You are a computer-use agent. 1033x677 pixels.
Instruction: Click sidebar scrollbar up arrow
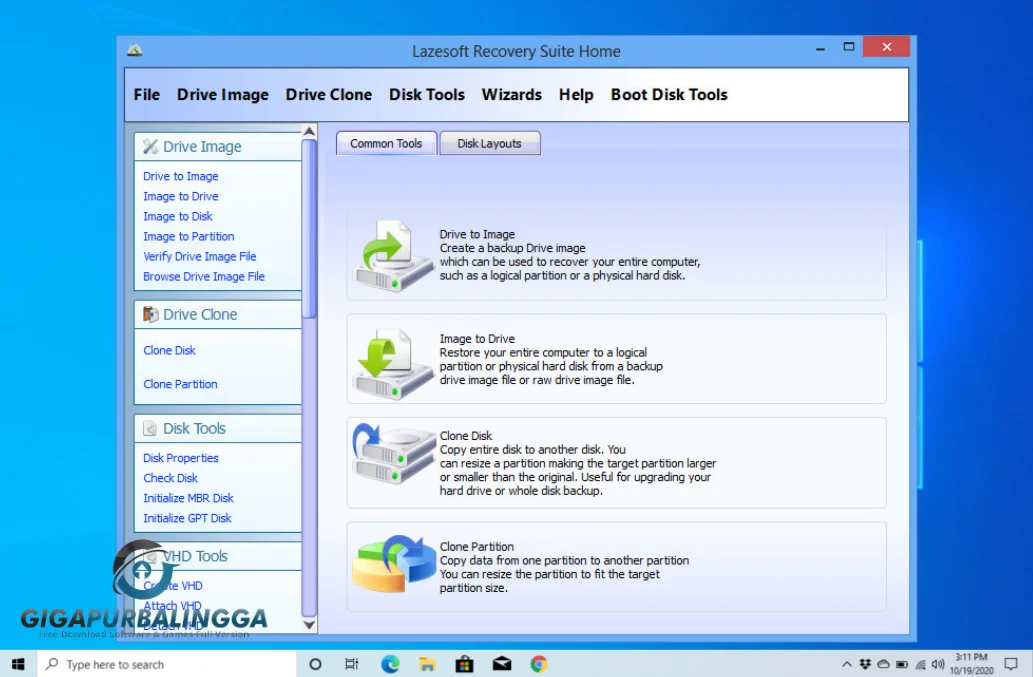pyautogui.click(x=309, y=131)
